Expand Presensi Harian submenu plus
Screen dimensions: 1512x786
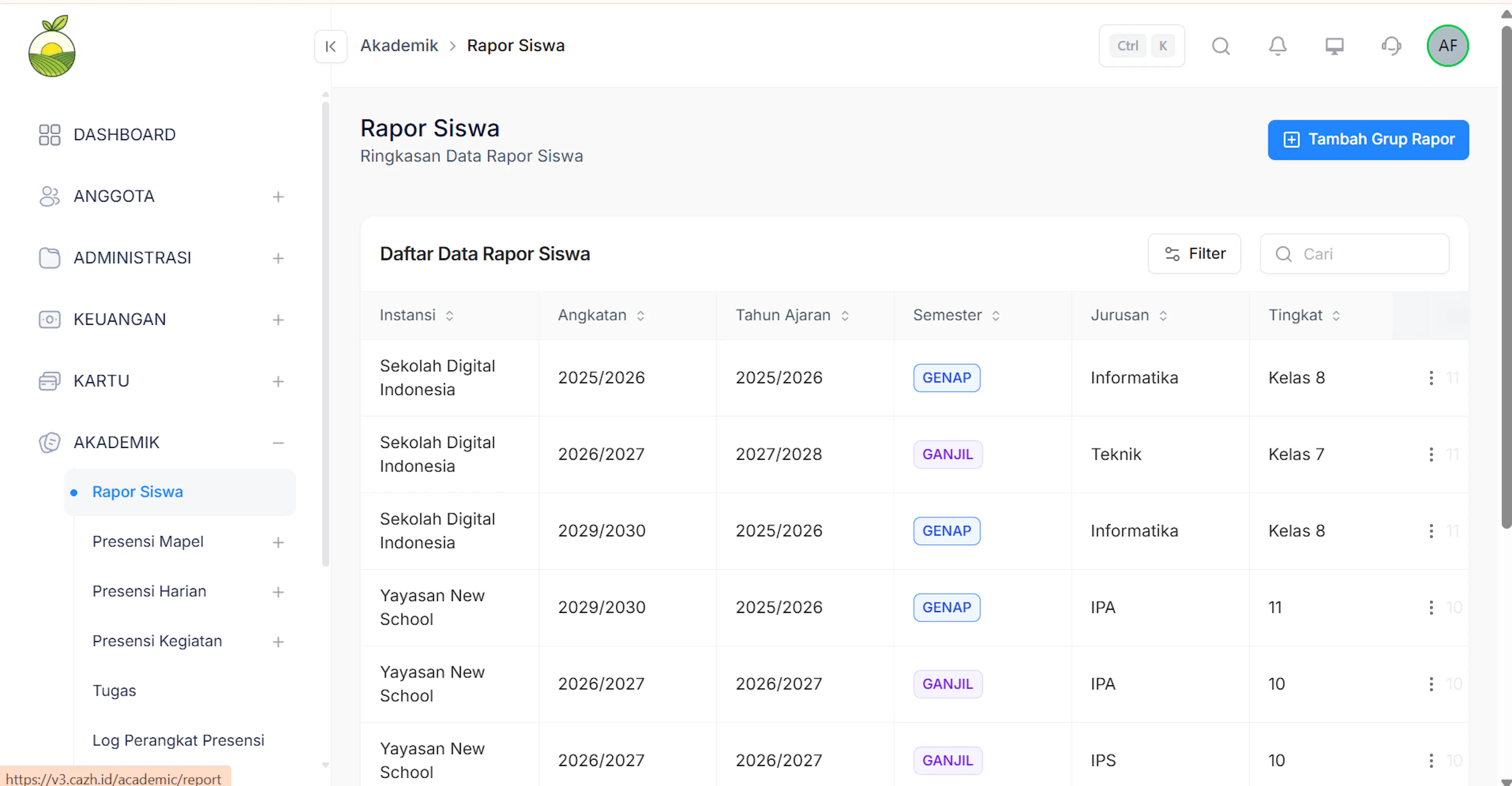278,592
